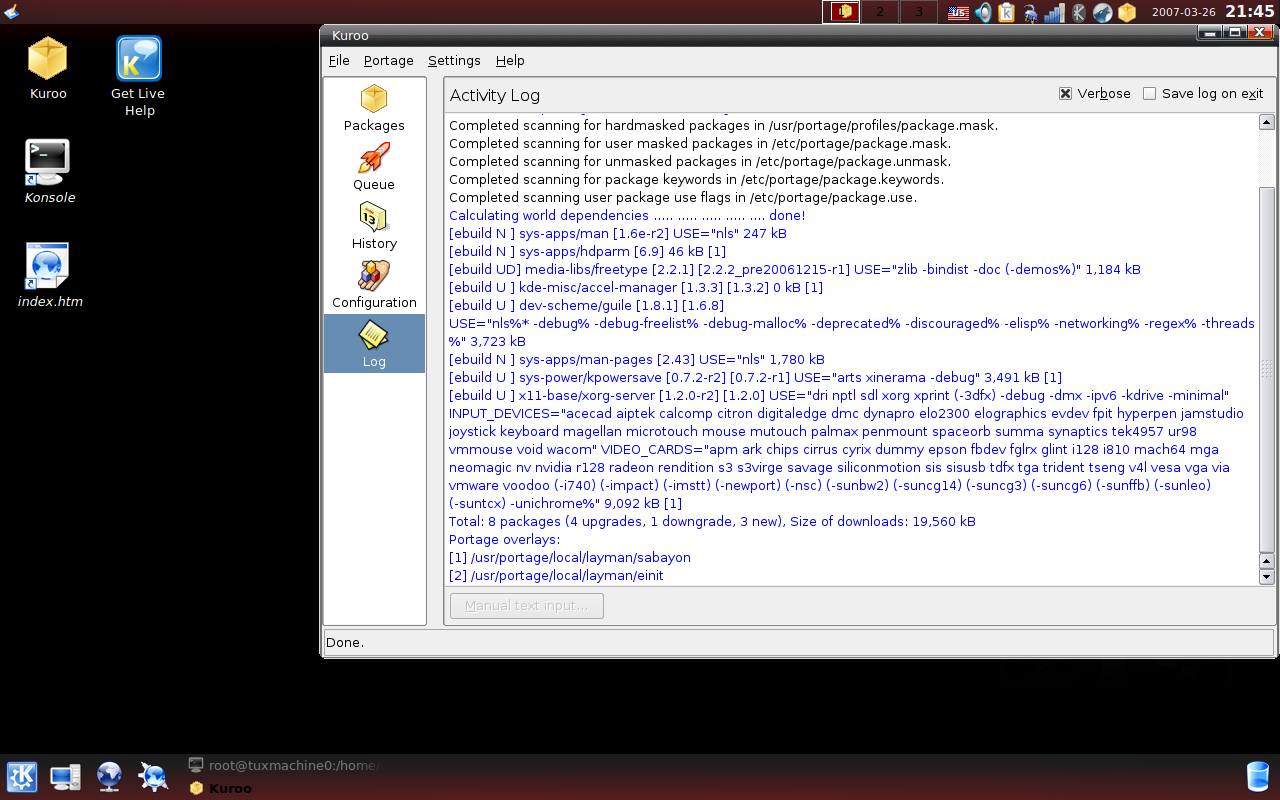The image size is (1280, 800).
Task: Open the Trash icon in the bottom panel
Action: [x=1257, y=777]
